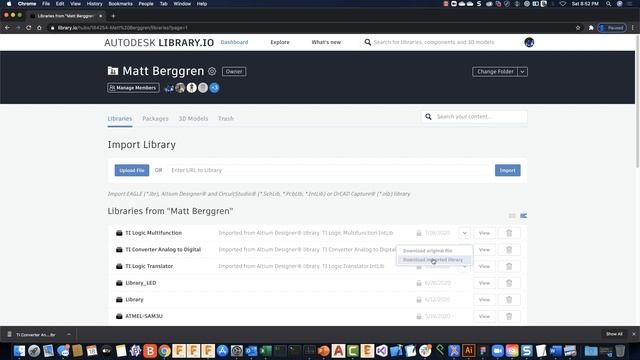
Task: Click the Upload File button
Action: point(132,170)
